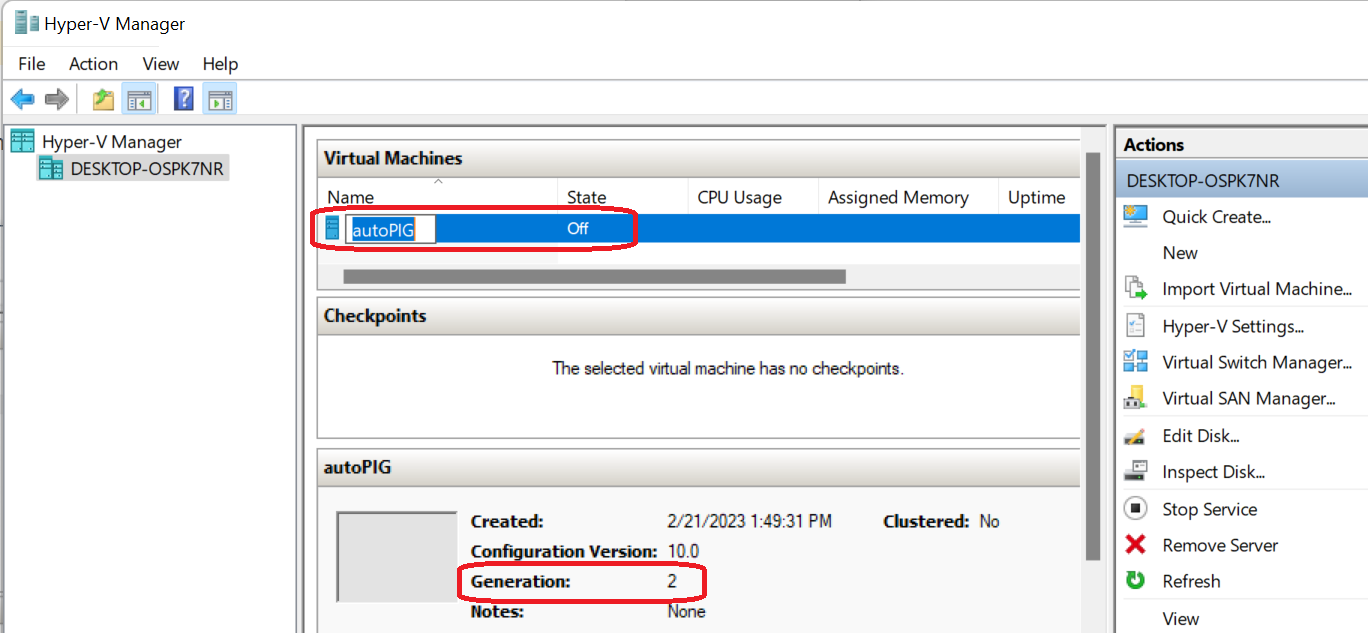The image size is (1368, 633).
Task: Sort by the State column header
Action: [x=622, y=197]
